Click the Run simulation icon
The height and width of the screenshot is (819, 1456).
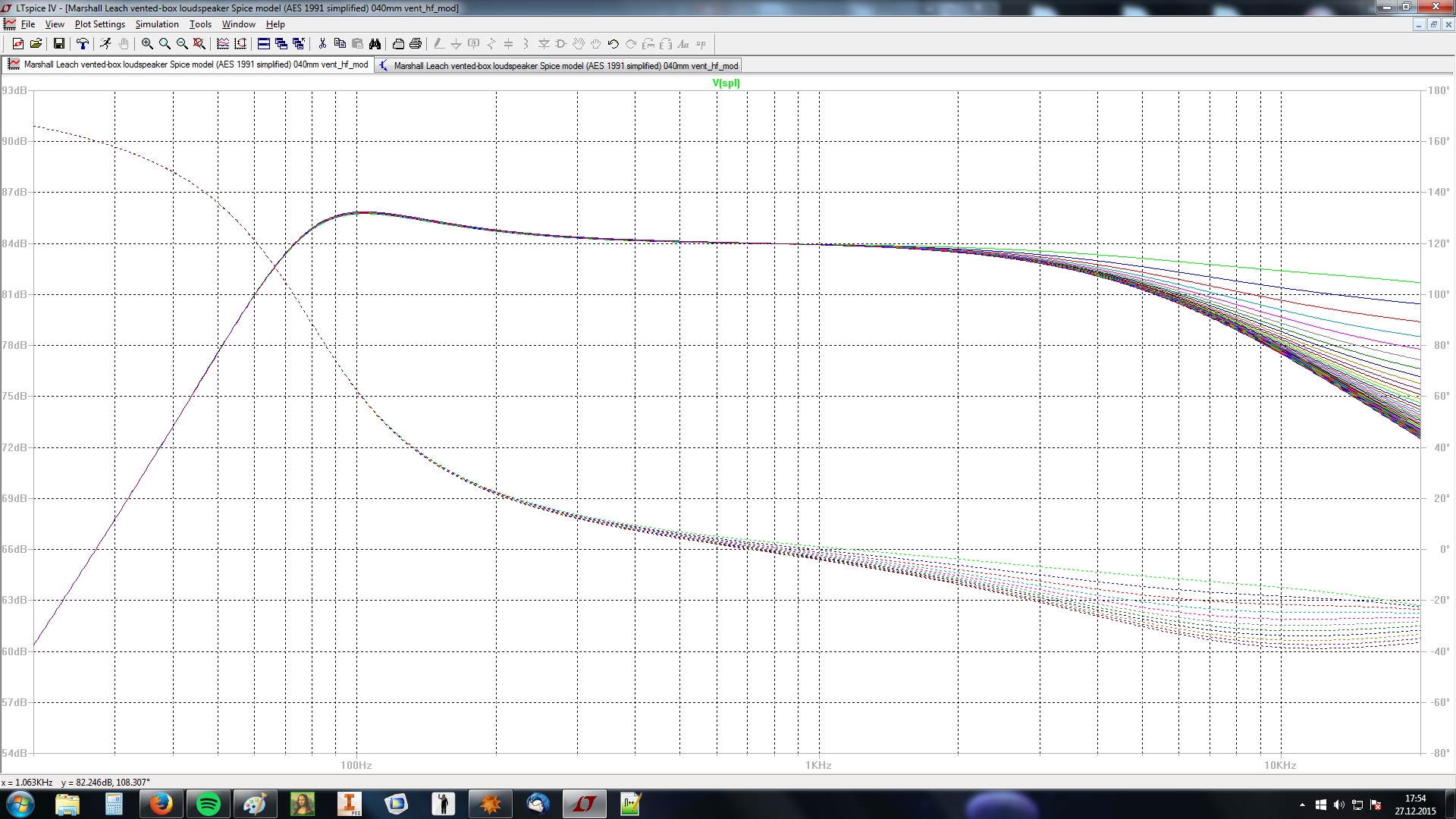point(105,44)
